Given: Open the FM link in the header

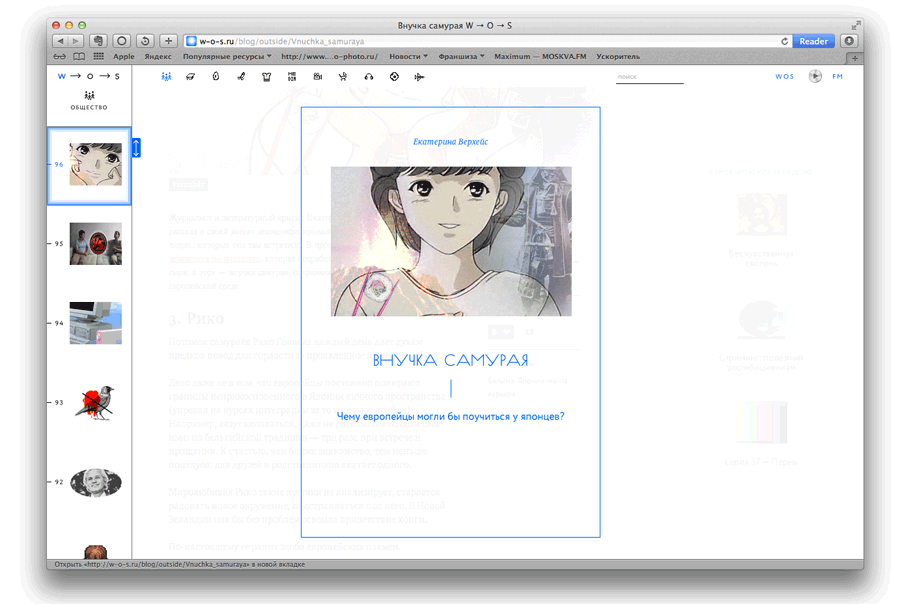Looking at the screenshot, I should (837, 76).
